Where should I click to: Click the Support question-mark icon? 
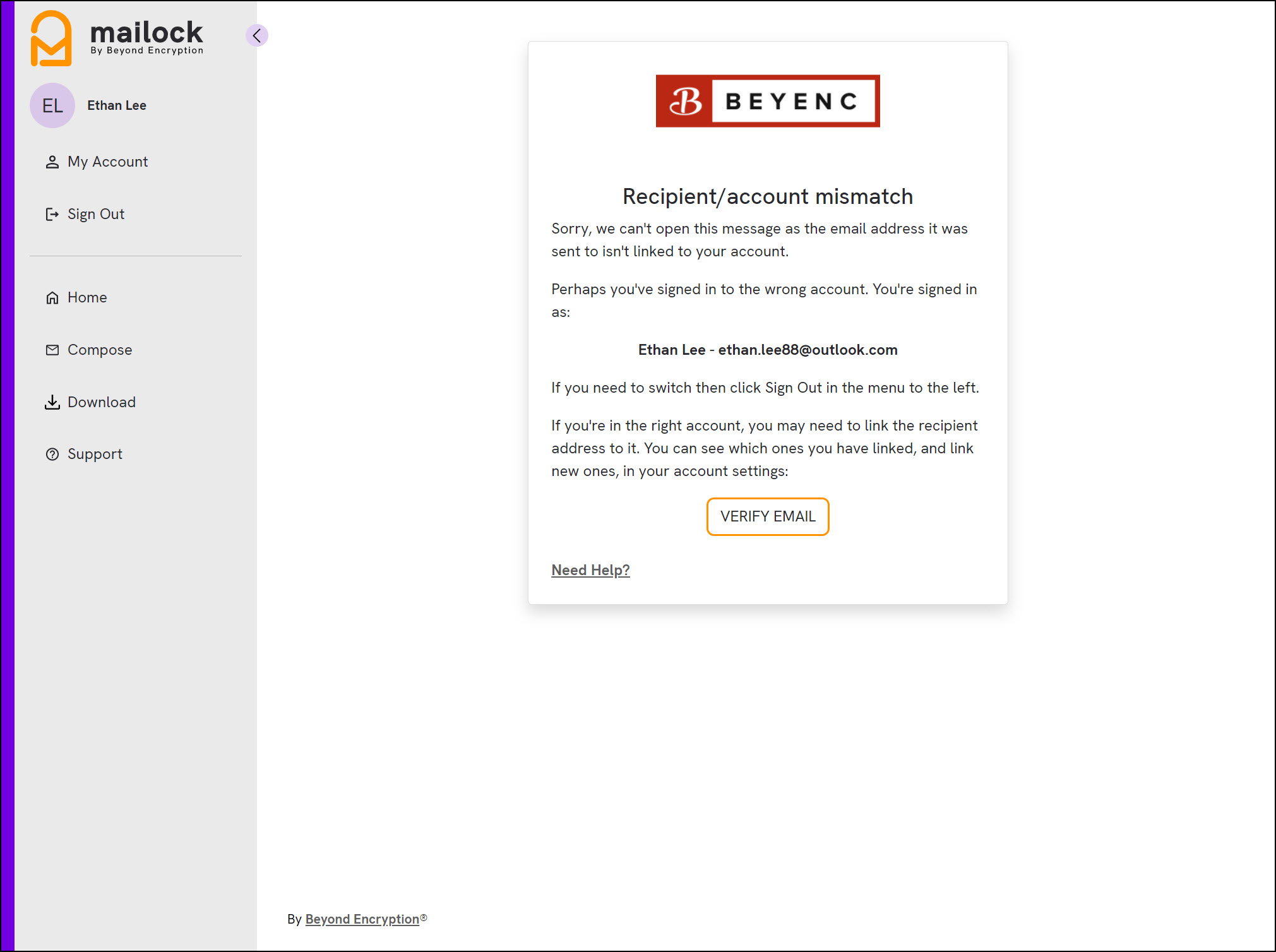tap(52, 454)
